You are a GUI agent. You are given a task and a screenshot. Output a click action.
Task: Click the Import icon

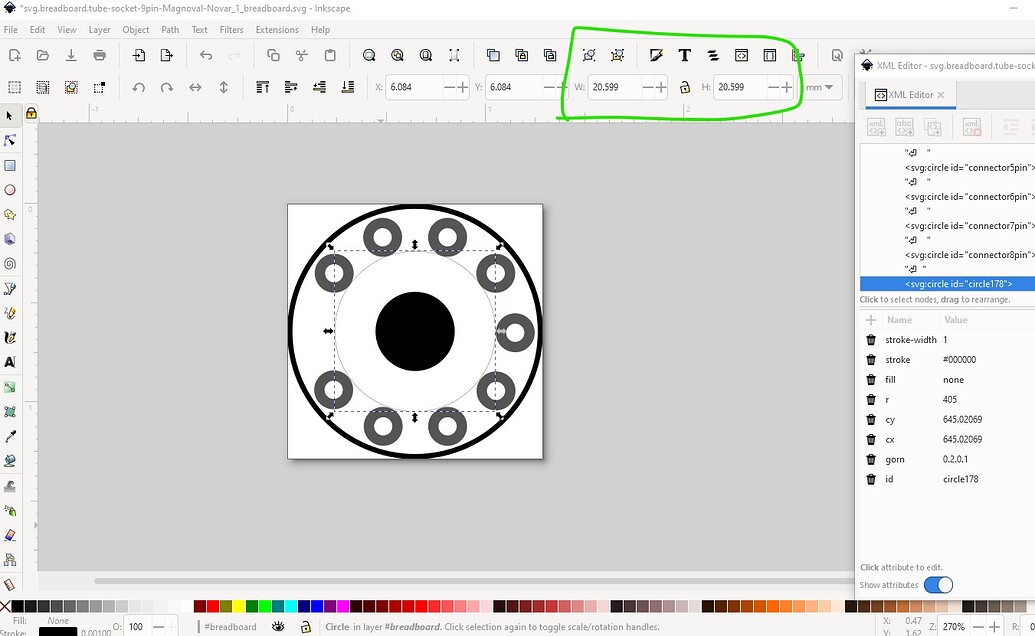click(x=139, y=55)
